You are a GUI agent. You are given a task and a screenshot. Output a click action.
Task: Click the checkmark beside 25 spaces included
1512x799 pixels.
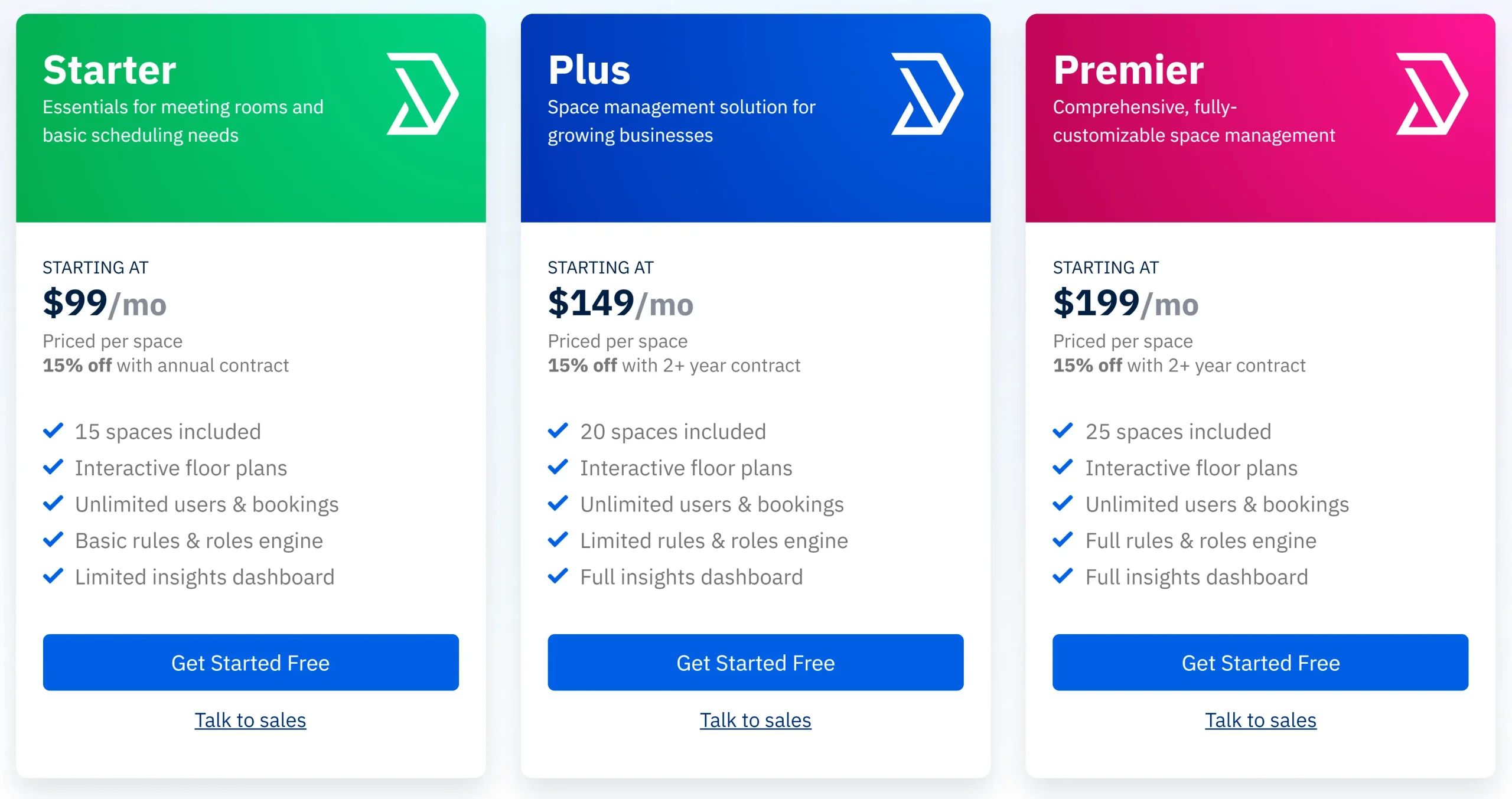(x=1063, y=431)
